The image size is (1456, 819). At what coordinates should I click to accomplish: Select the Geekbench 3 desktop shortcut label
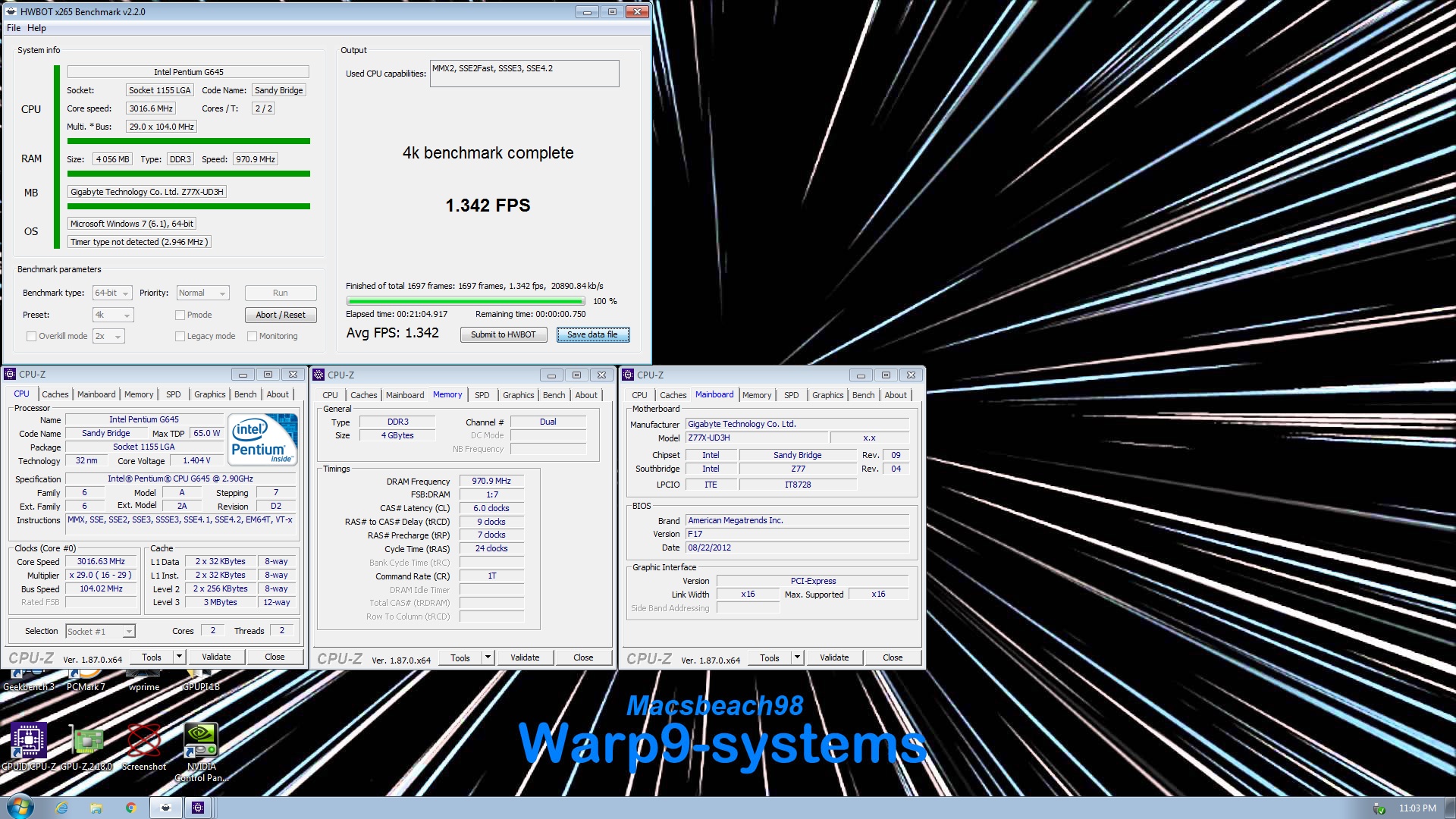tap(29, 687)
